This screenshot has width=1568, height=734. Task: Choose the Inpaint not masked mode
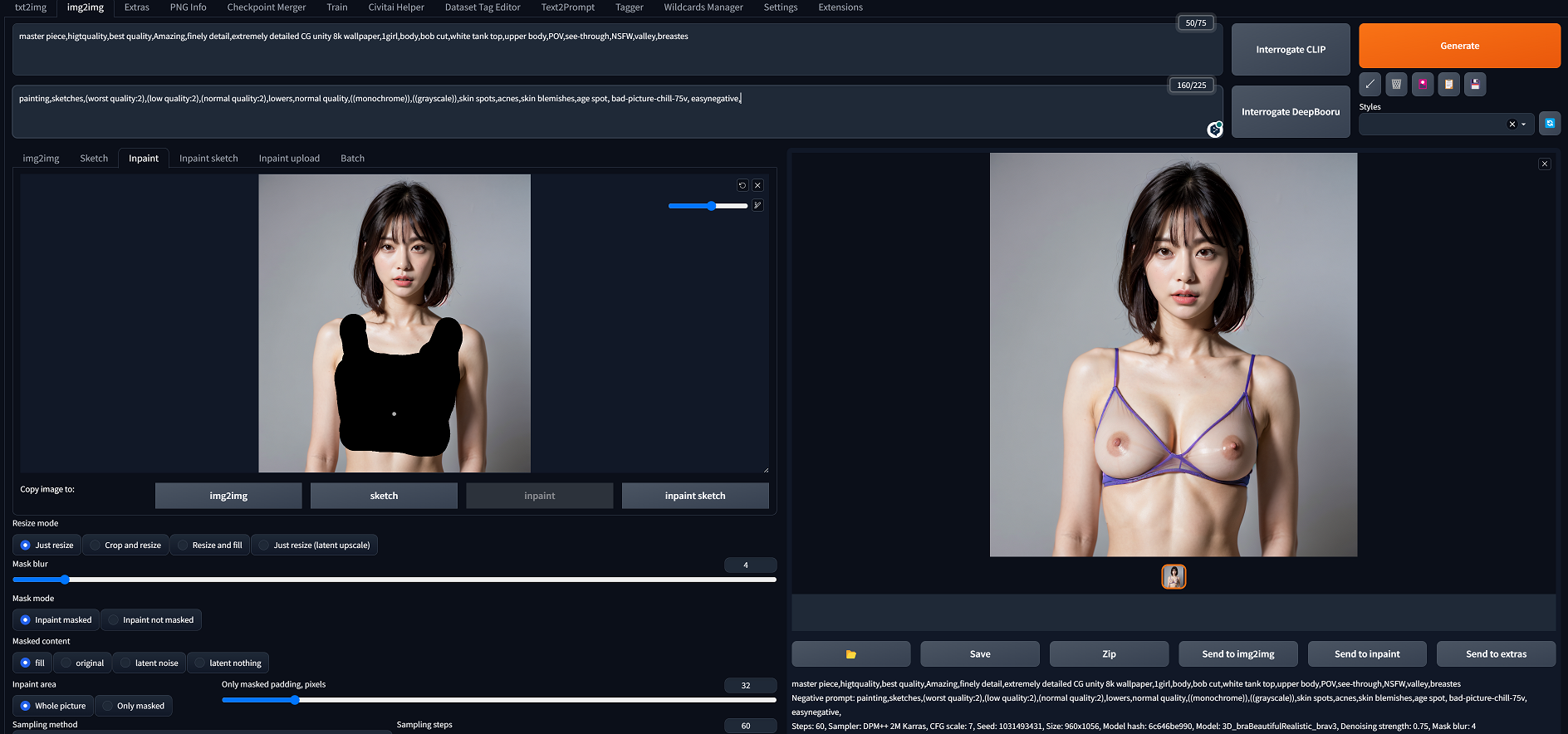pyautogui.click(x=151, y=620)
